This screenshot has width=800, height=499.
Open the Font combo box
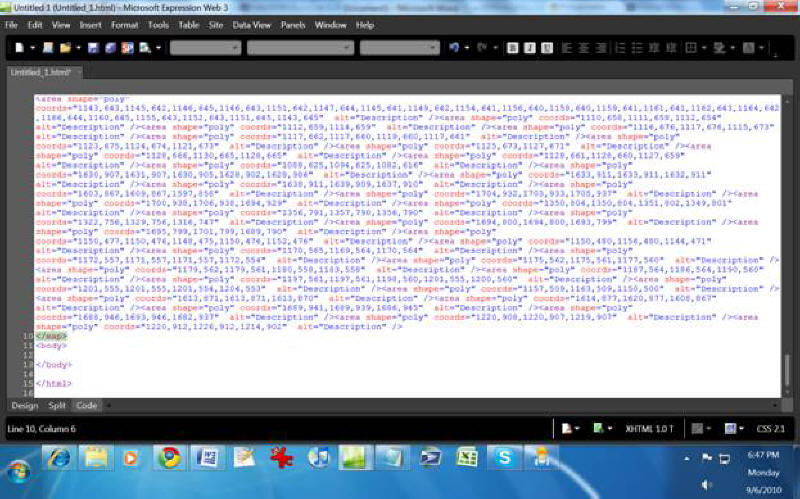[x=300, y=47]
